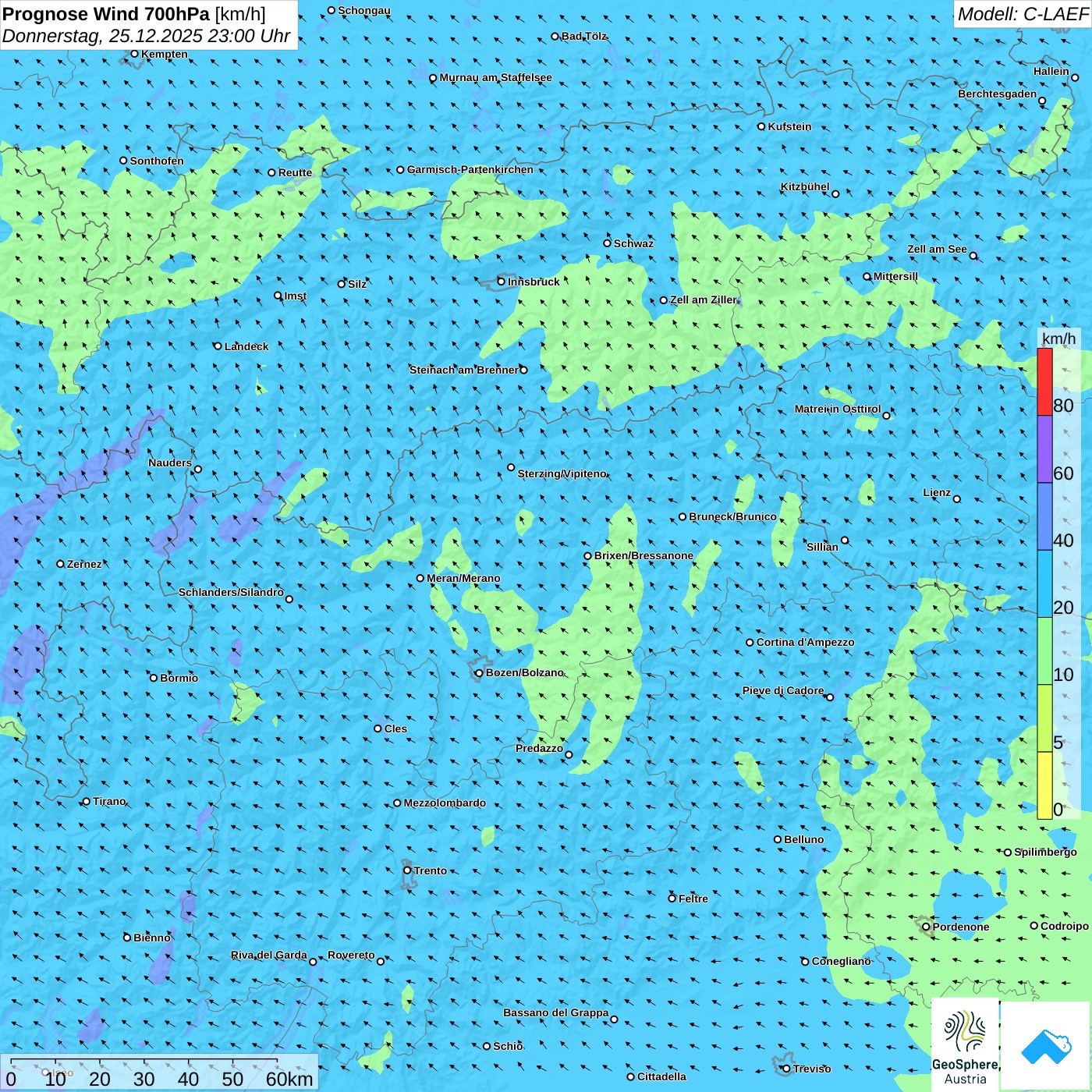Click the Trento city marker
1092x1092 pixels.
pos(407,870)
